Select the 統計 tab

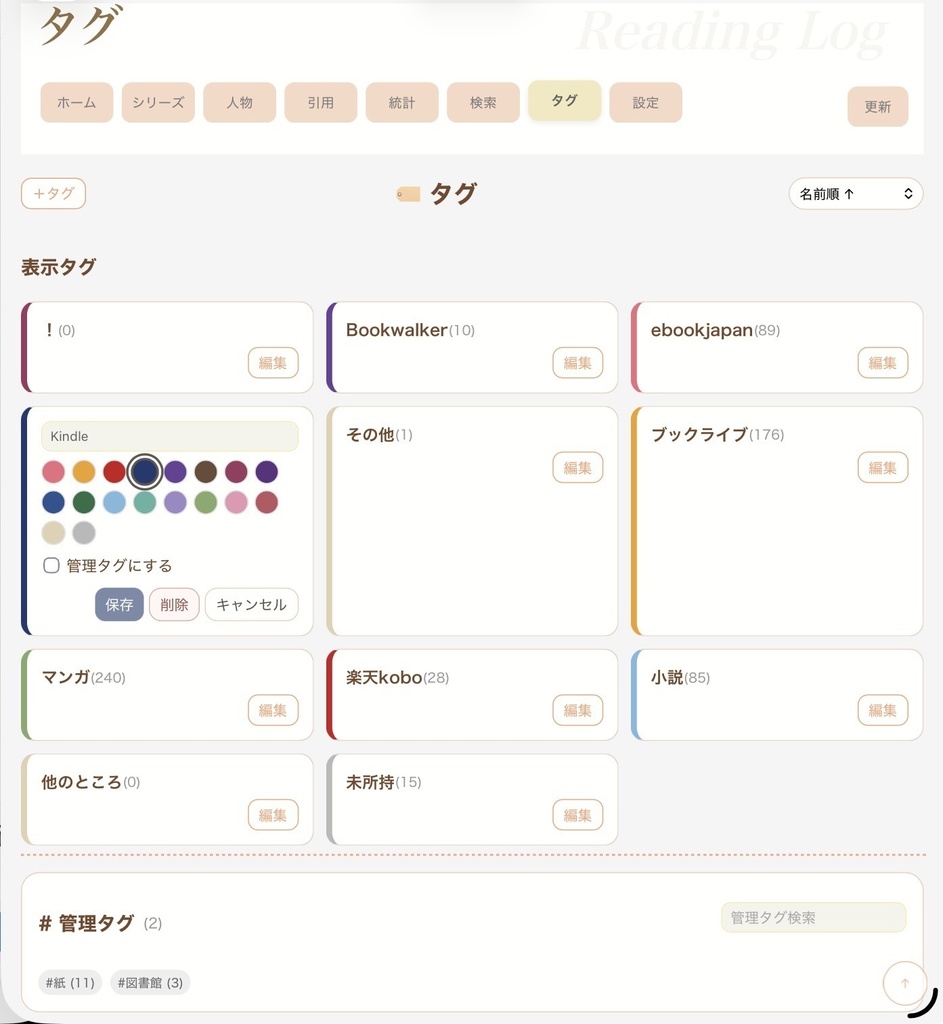tap(402, 103)
